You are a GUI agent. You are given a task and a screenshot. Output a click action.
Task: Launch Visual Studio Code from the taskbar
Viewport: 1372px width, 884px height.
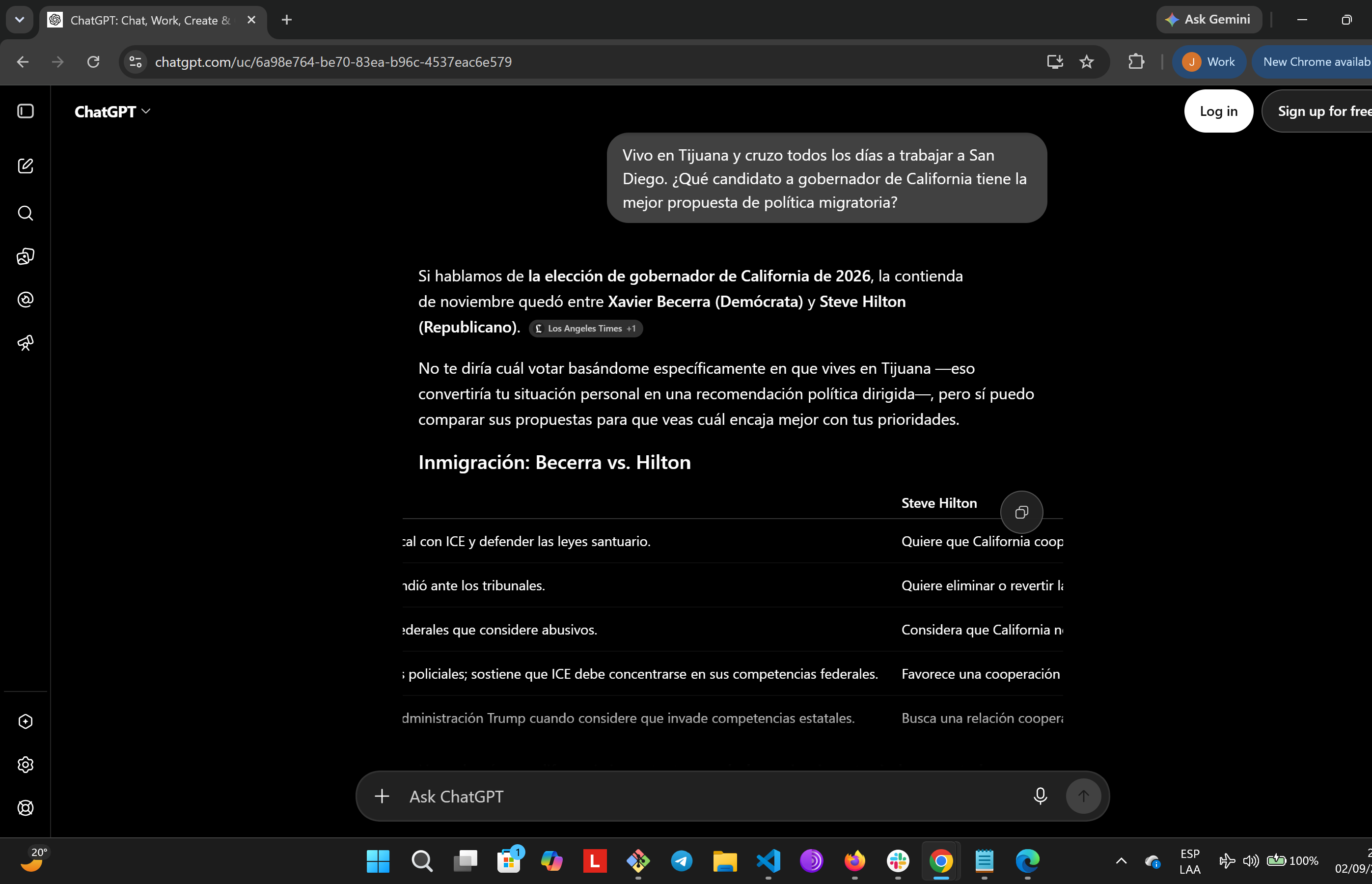click(768, 860)
